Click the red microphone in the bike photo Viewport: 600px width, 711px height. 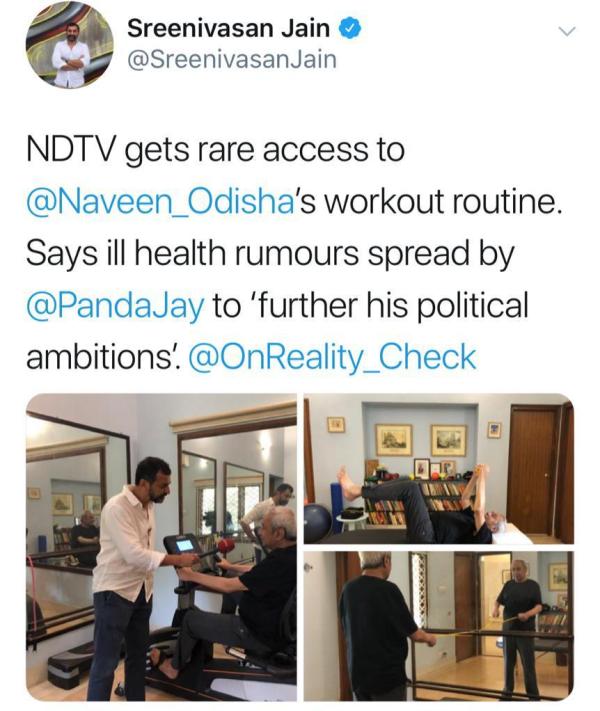pyautogui.click(x=224, y=546)
